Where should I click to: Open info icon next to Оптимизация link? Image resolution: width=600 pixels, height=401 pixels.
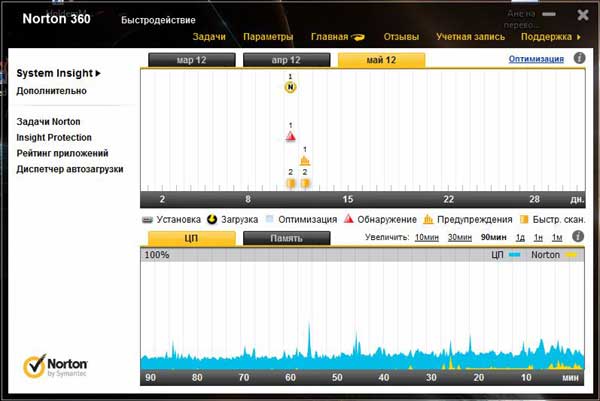[579, 58]
